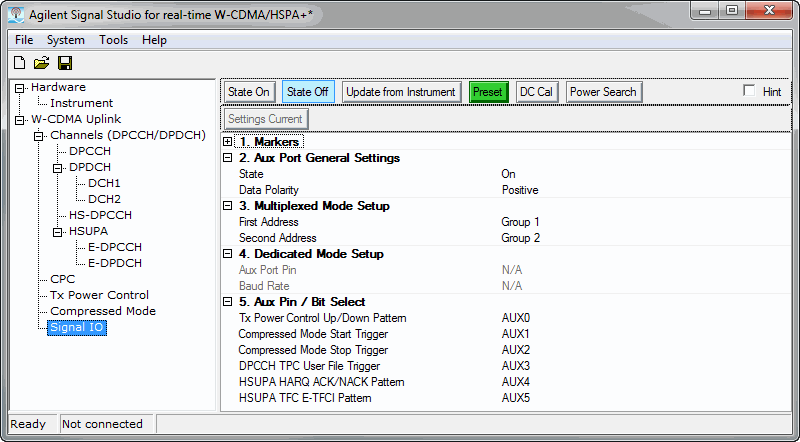The height and width of the screenshot is (442, 800).
Task: Click the 'Second Address' property label
Action: (278, 238)
